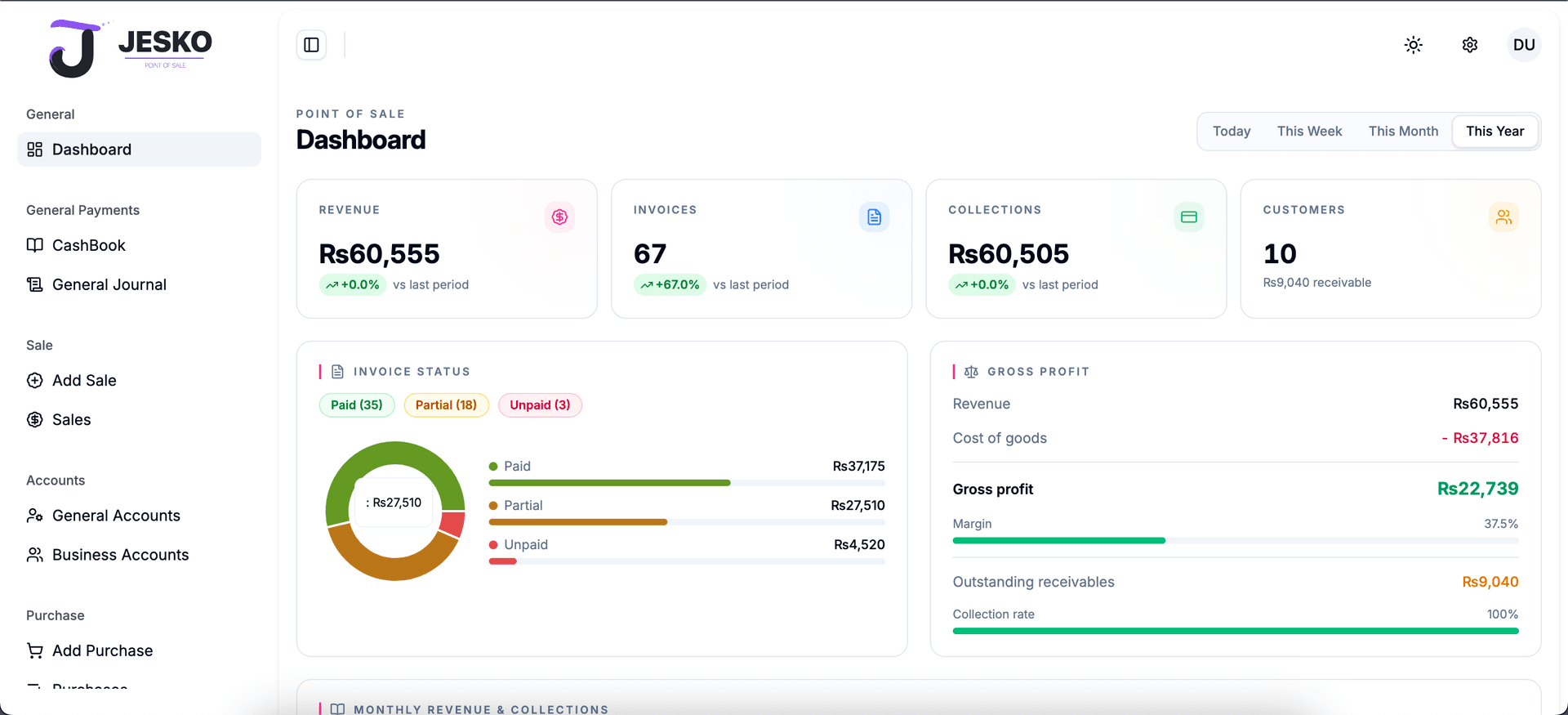1568x715 pixels.
Task: Open the DU user avatar menu
Action: [1524, 45]
